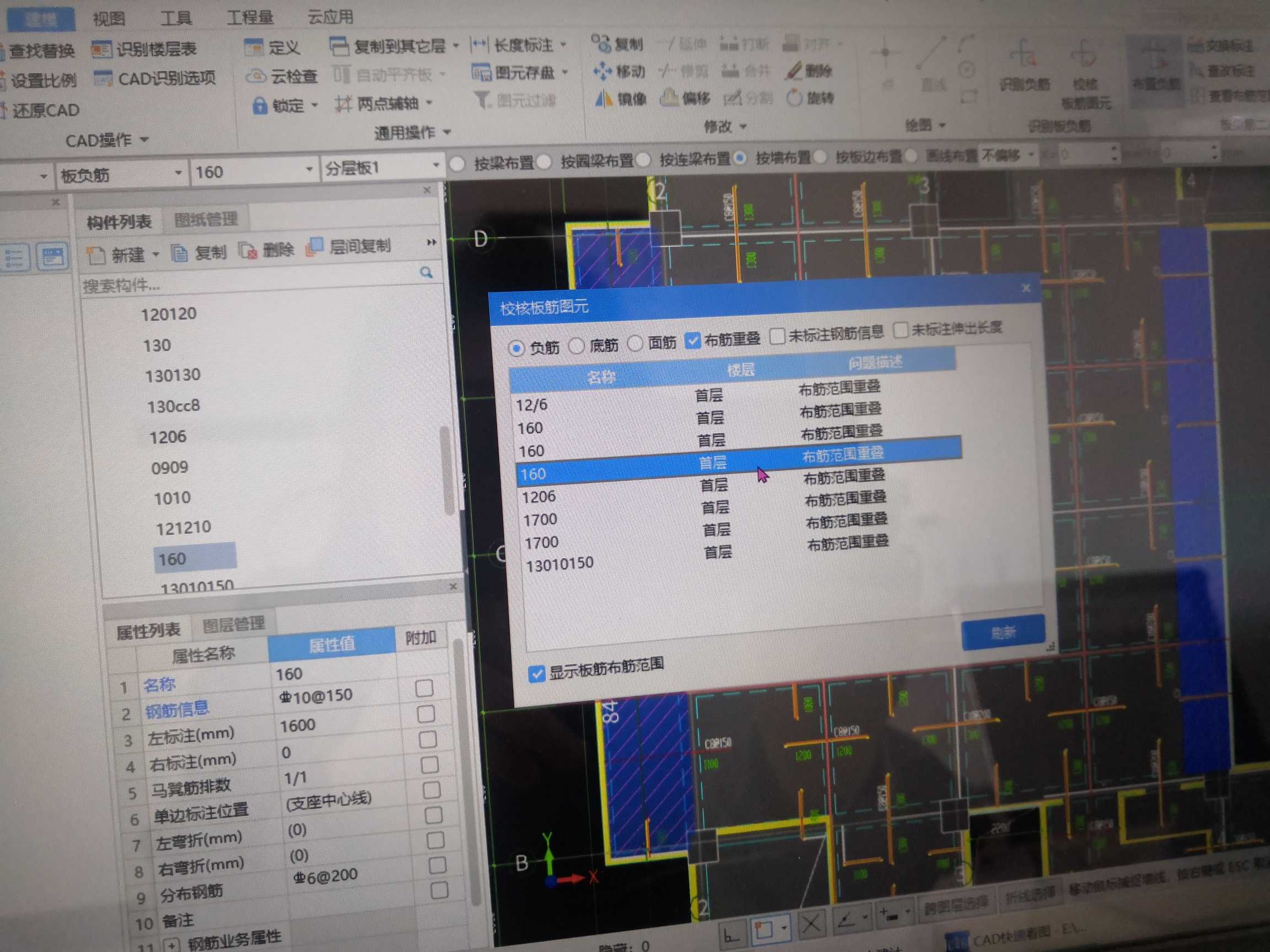This screenshot has height=952, width=1270.
Task: Uncheck the 布筋重叠 checkbox
Action: [693, 341]
